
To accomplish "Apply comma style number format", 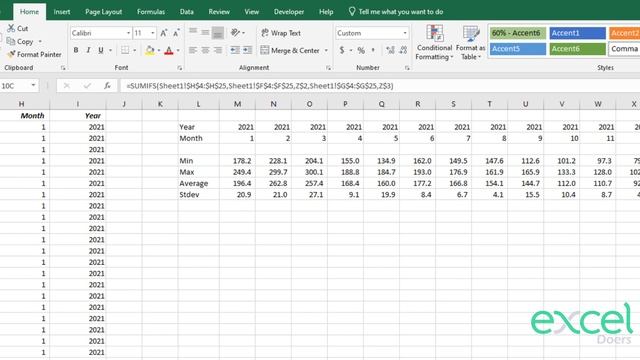I will pos(373,50).
